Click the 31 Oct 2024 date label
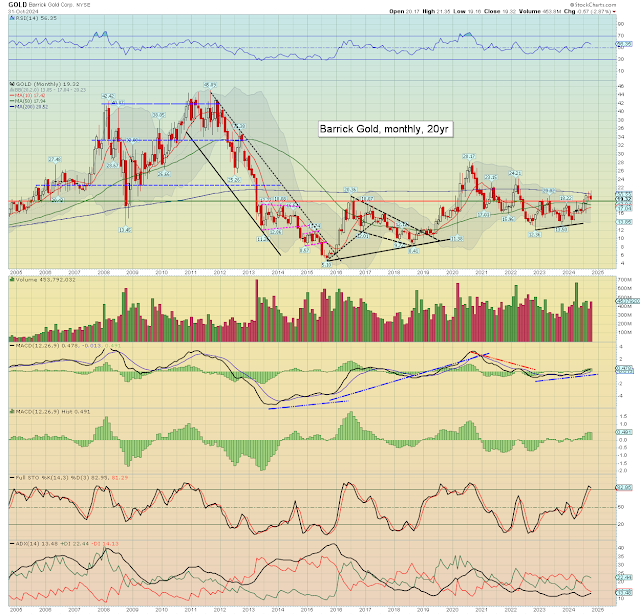Screen dimensions: 640x614 click(23, 11)
